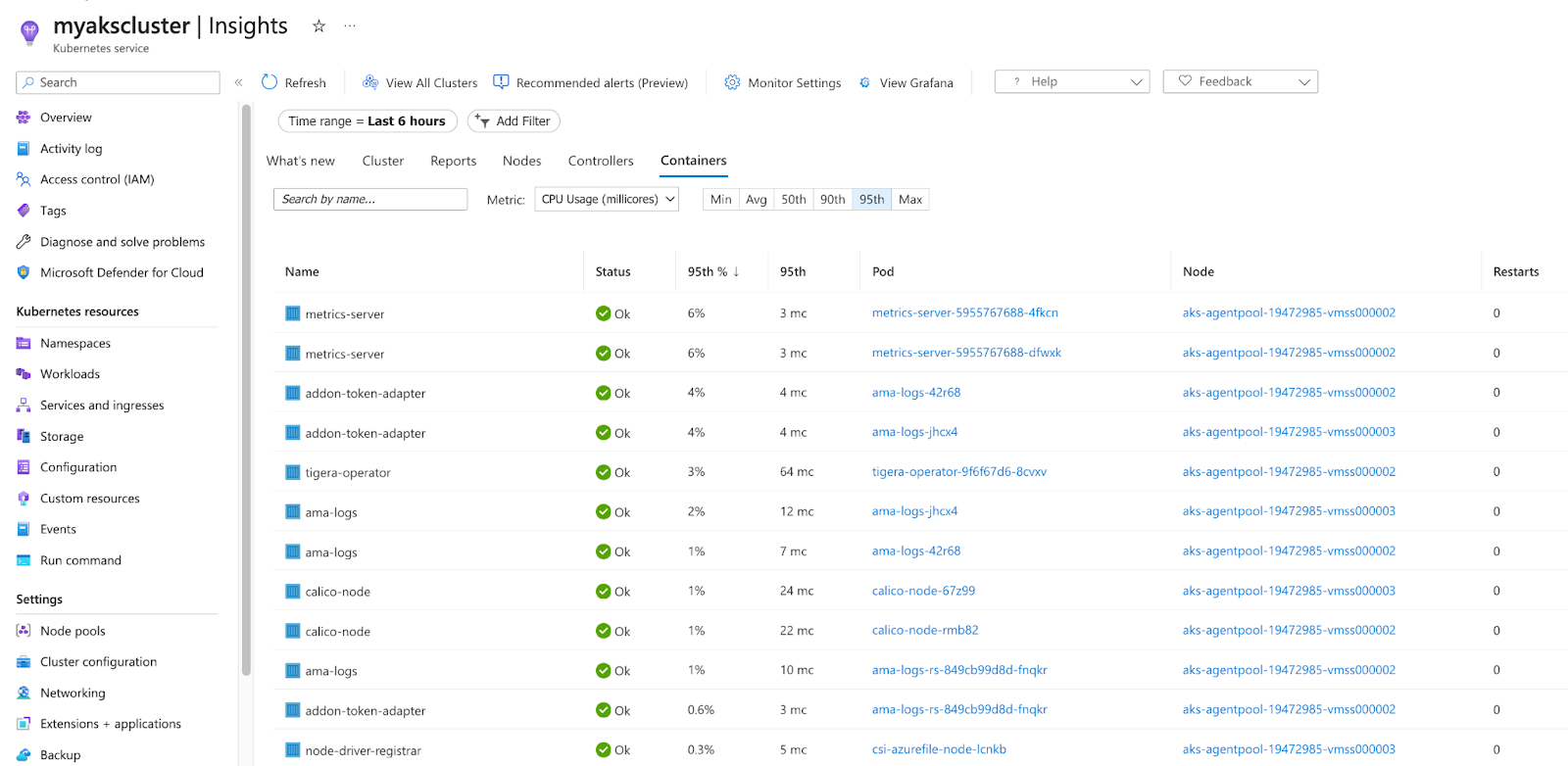The width and height of the screenshot is (1568, 766).
Task: Open the Feedback dropdown
Action: tap(1241, 82)
